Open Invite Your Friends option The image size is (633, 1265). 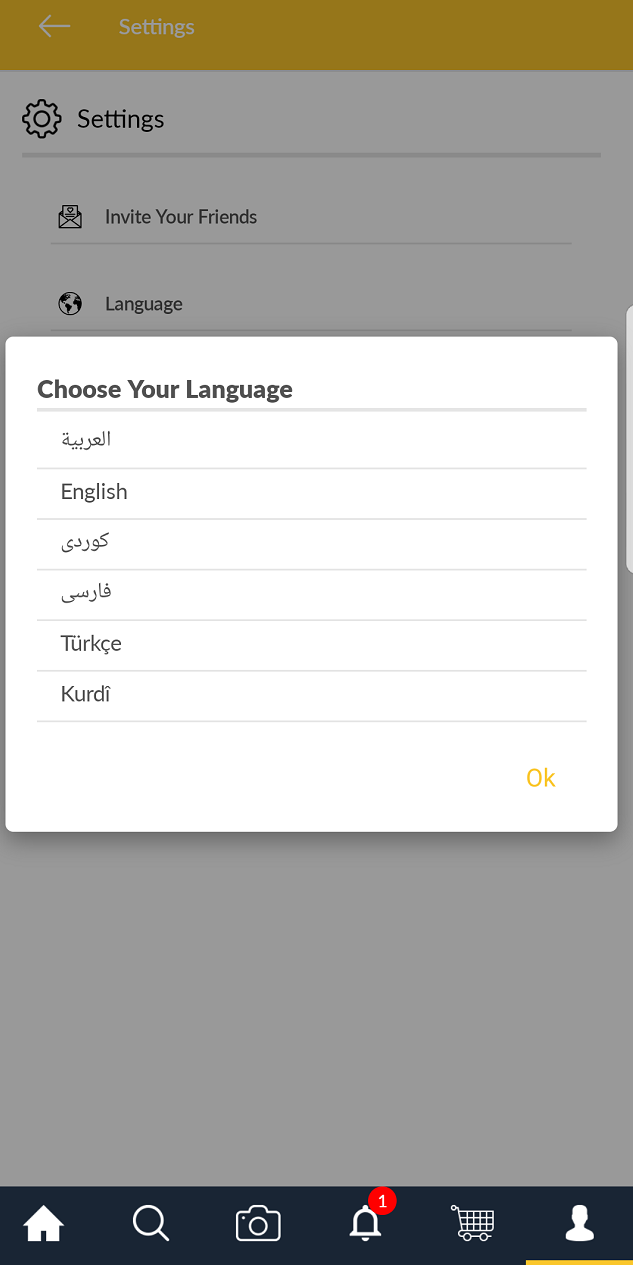181,217
